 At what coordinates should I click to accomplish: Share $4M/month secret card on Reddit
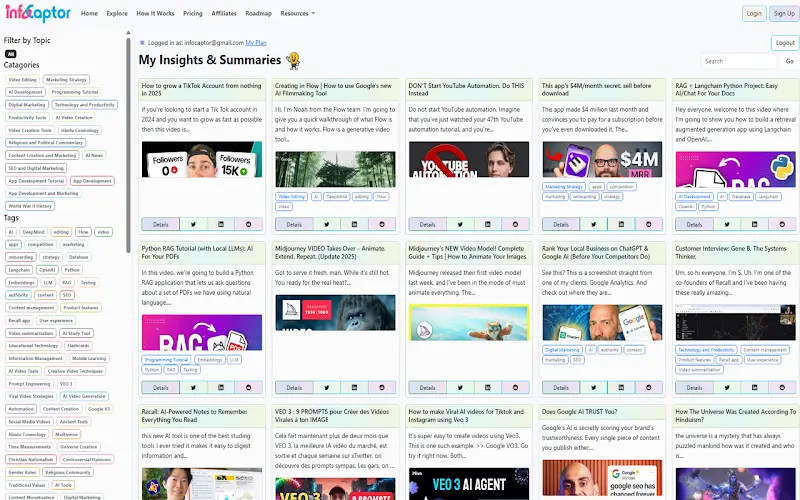pos(649,224)
